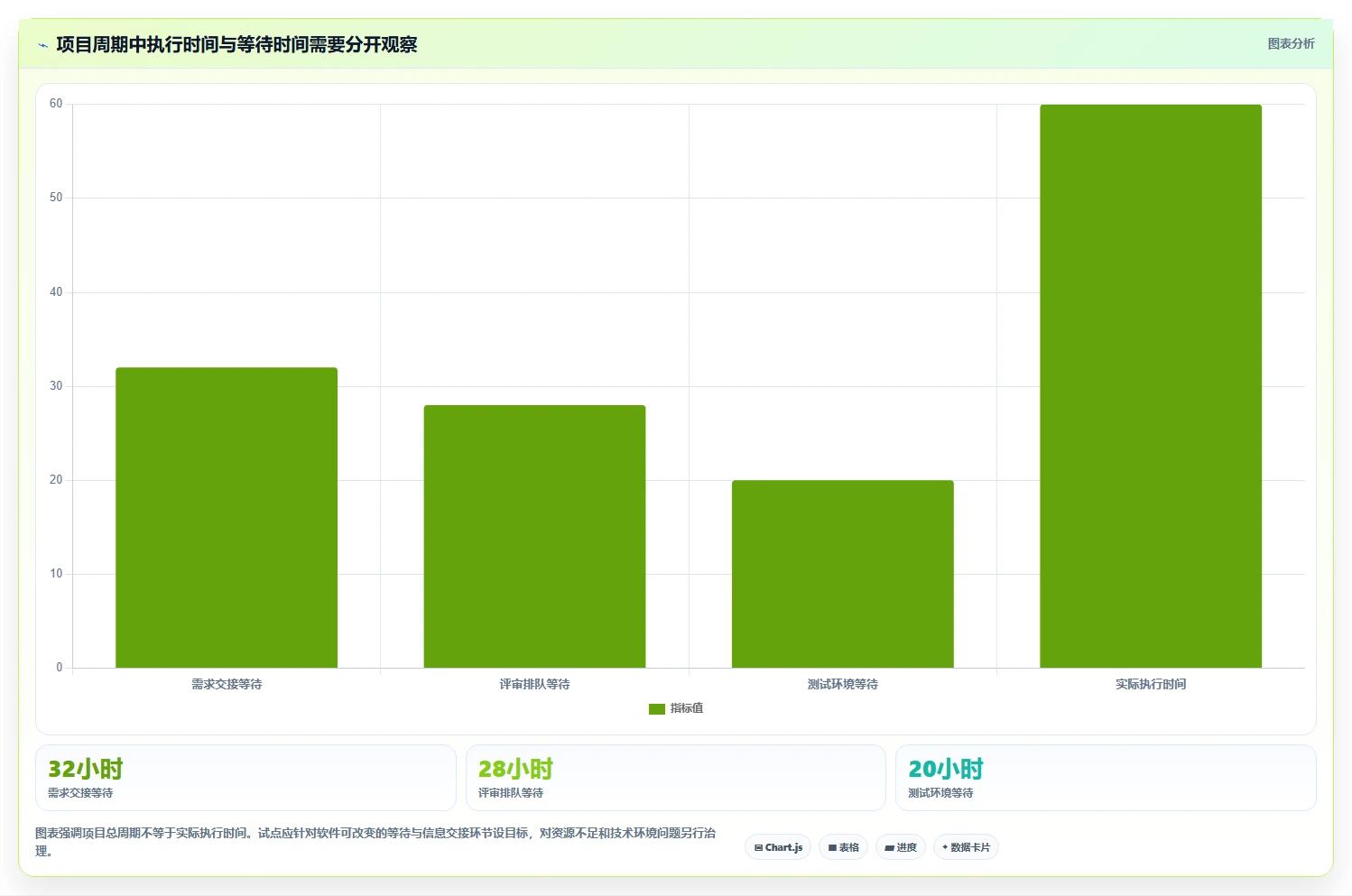
Task: Select the 数据卡片 tag chip
Action: pyautogui.click(x=966, y=847)
